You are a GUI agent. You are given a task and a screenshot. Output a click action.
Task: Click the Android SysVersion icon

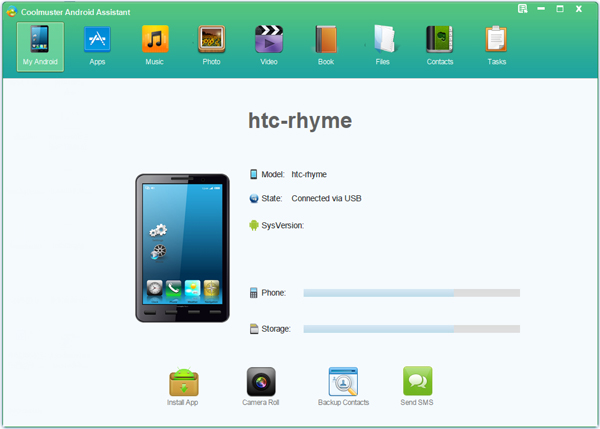point(254,225)
